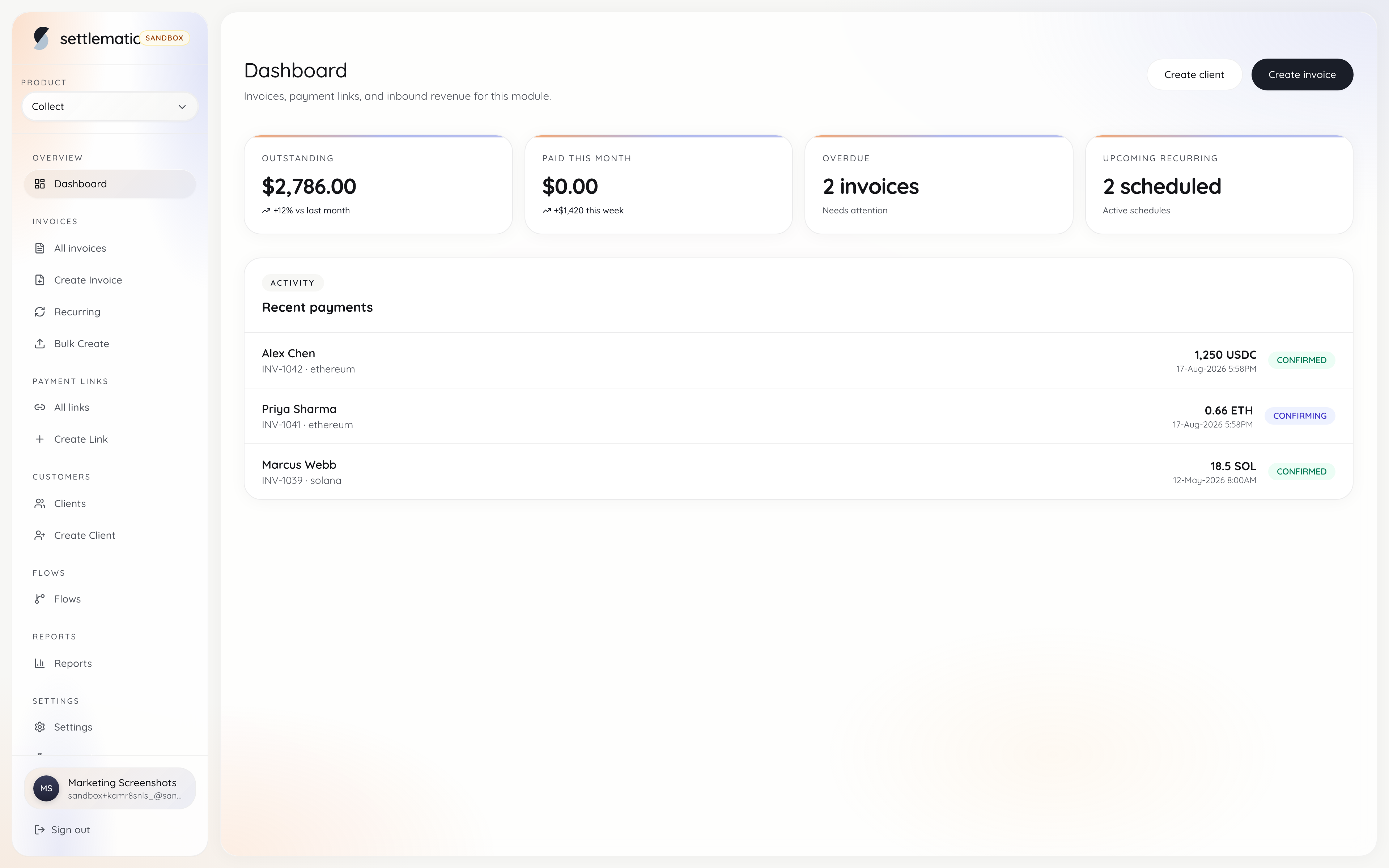
Task: Click CONFIRMED badge for Marcus Webb
Action: click(x=1301, y=472)
